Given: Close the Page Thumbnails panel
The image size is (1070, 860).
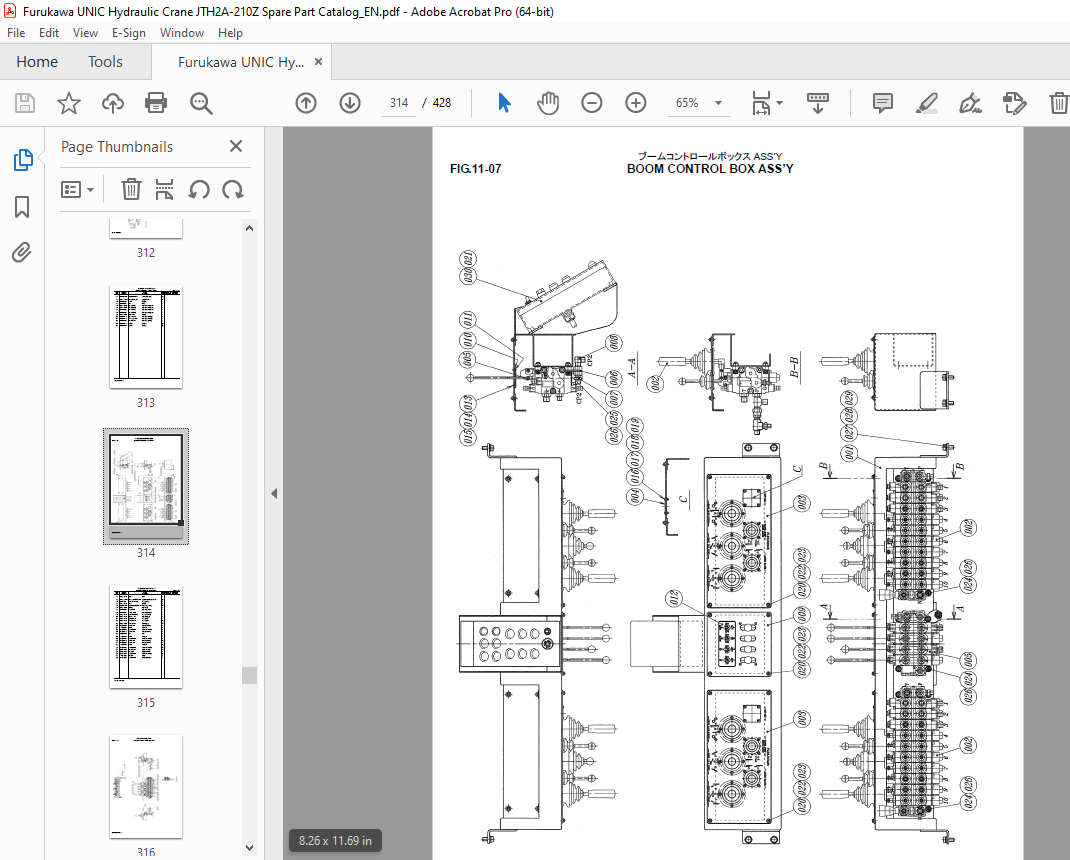Looking at the screenshot, I should point(236,146).
